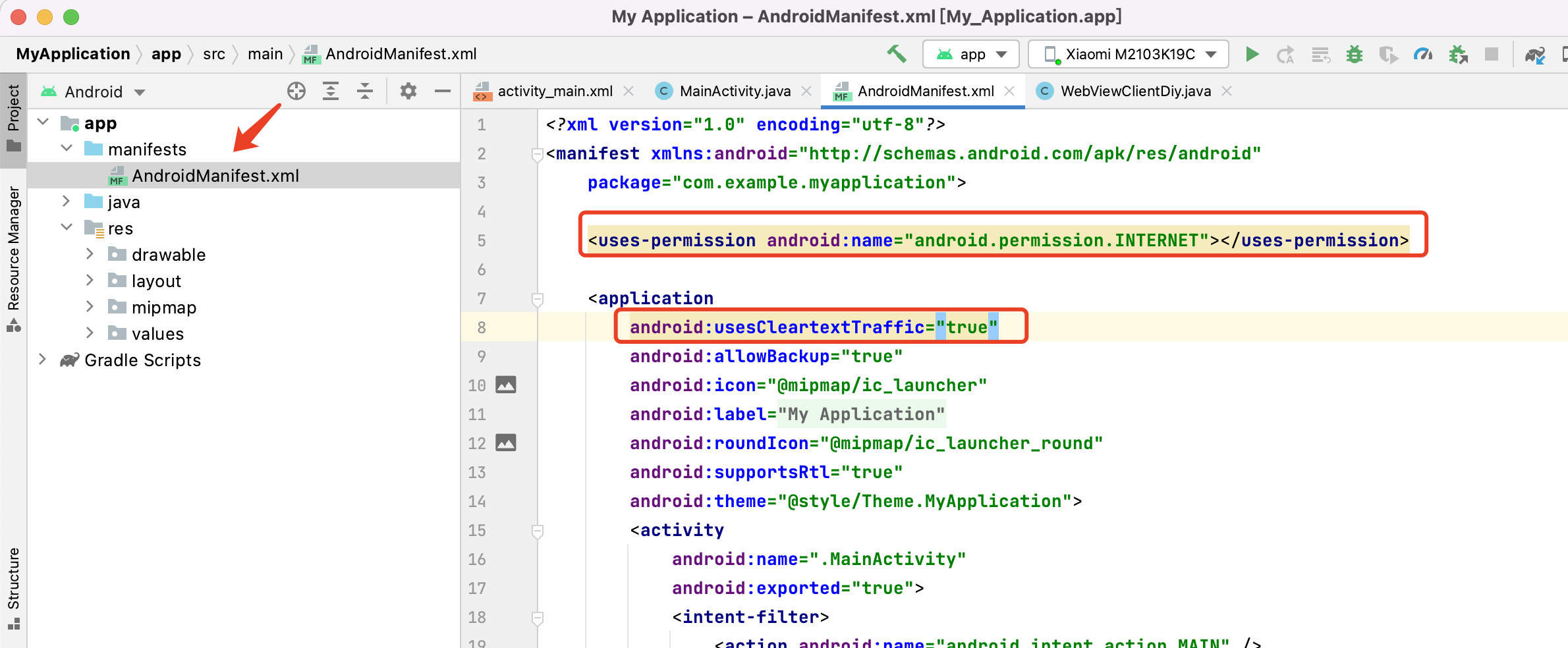This screenshot has height=648, width=1568.
Task: Collapse the res folder
Action: [x=67, y=228]
